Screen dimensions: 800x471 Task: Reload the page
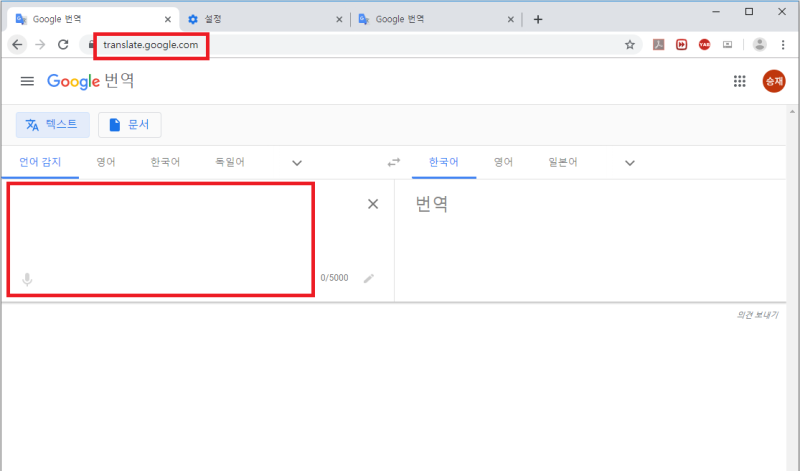point(63,45)
